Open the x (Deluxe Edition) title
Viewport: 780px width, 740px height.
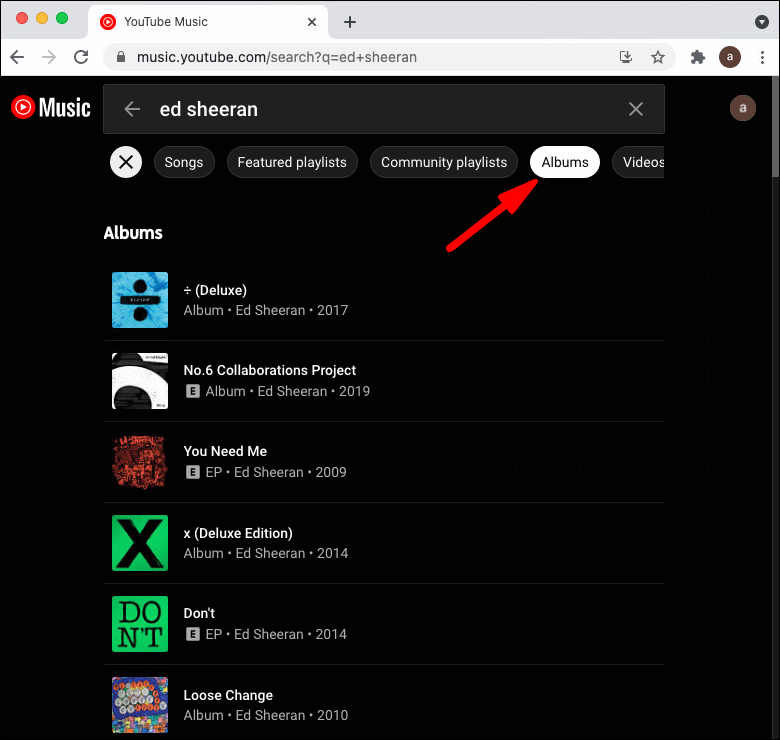click(x=238, y=533)
